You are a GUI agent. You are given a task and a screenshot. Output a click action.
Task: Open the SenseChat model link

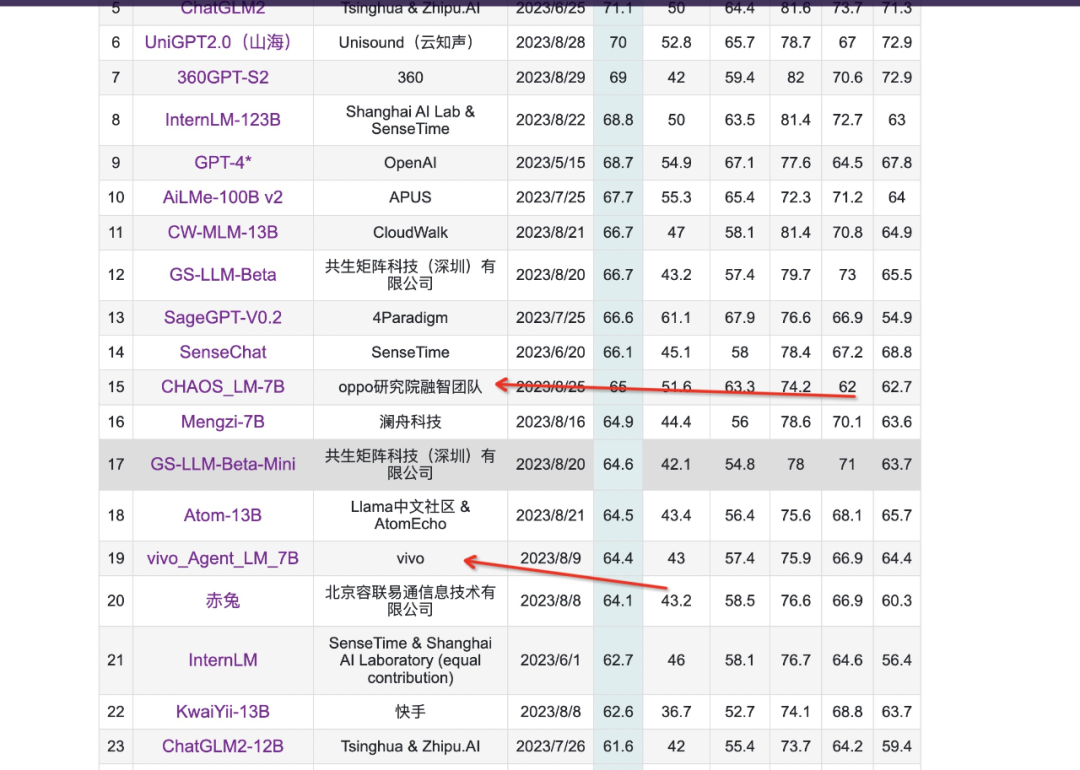(x=222, y=353)
